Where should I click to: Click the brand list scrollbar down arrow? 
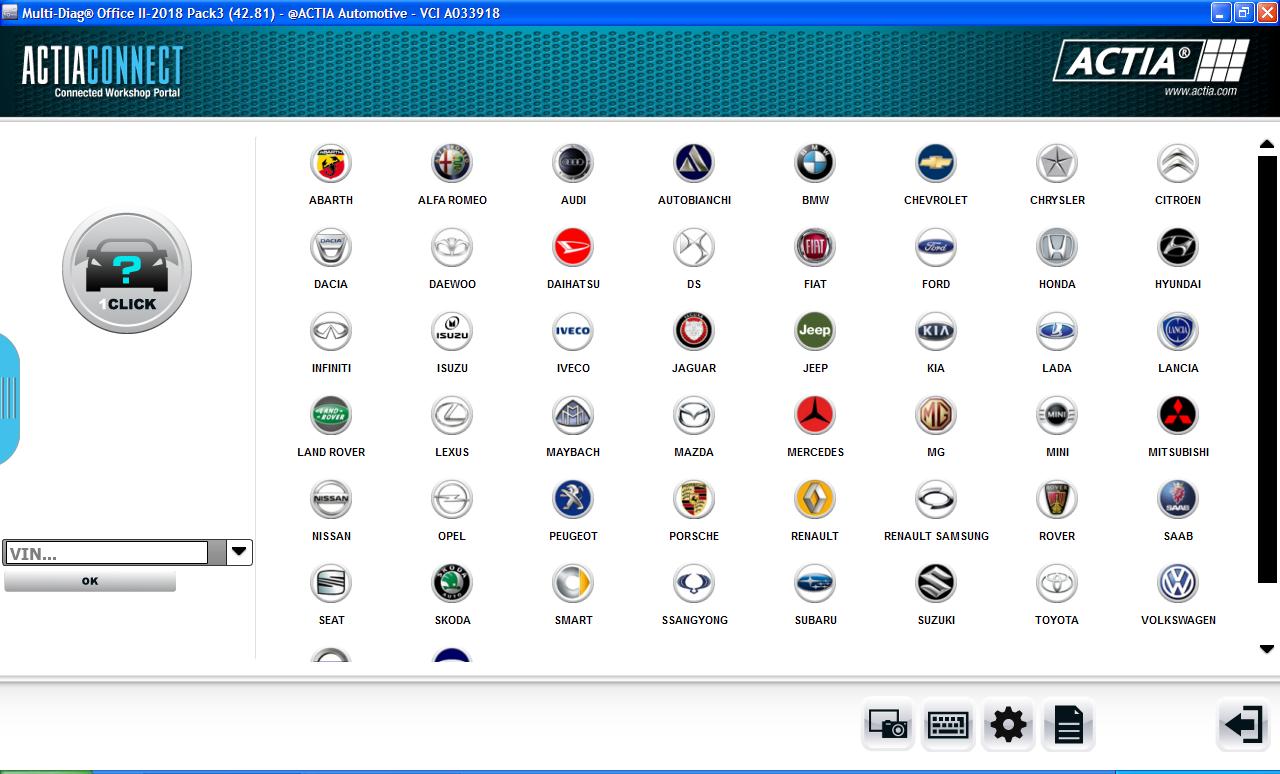(1267, 649)
